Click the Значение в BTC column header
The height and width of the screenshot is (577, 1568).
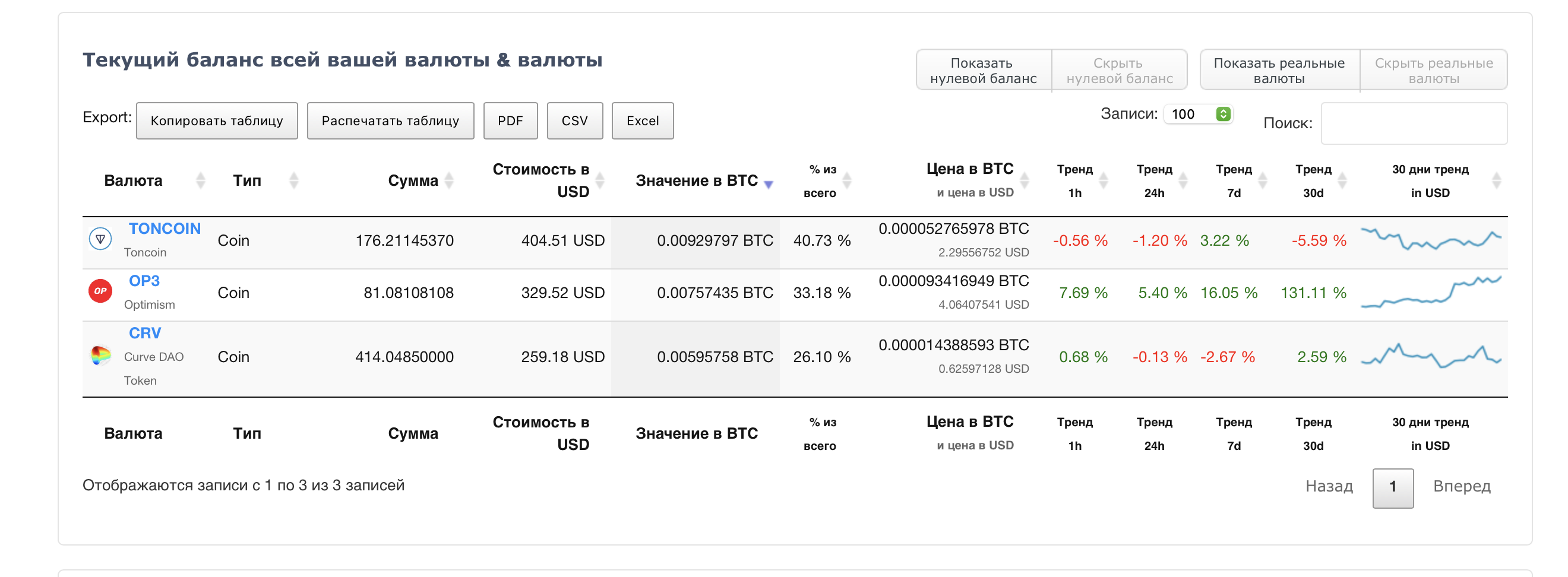696,180
